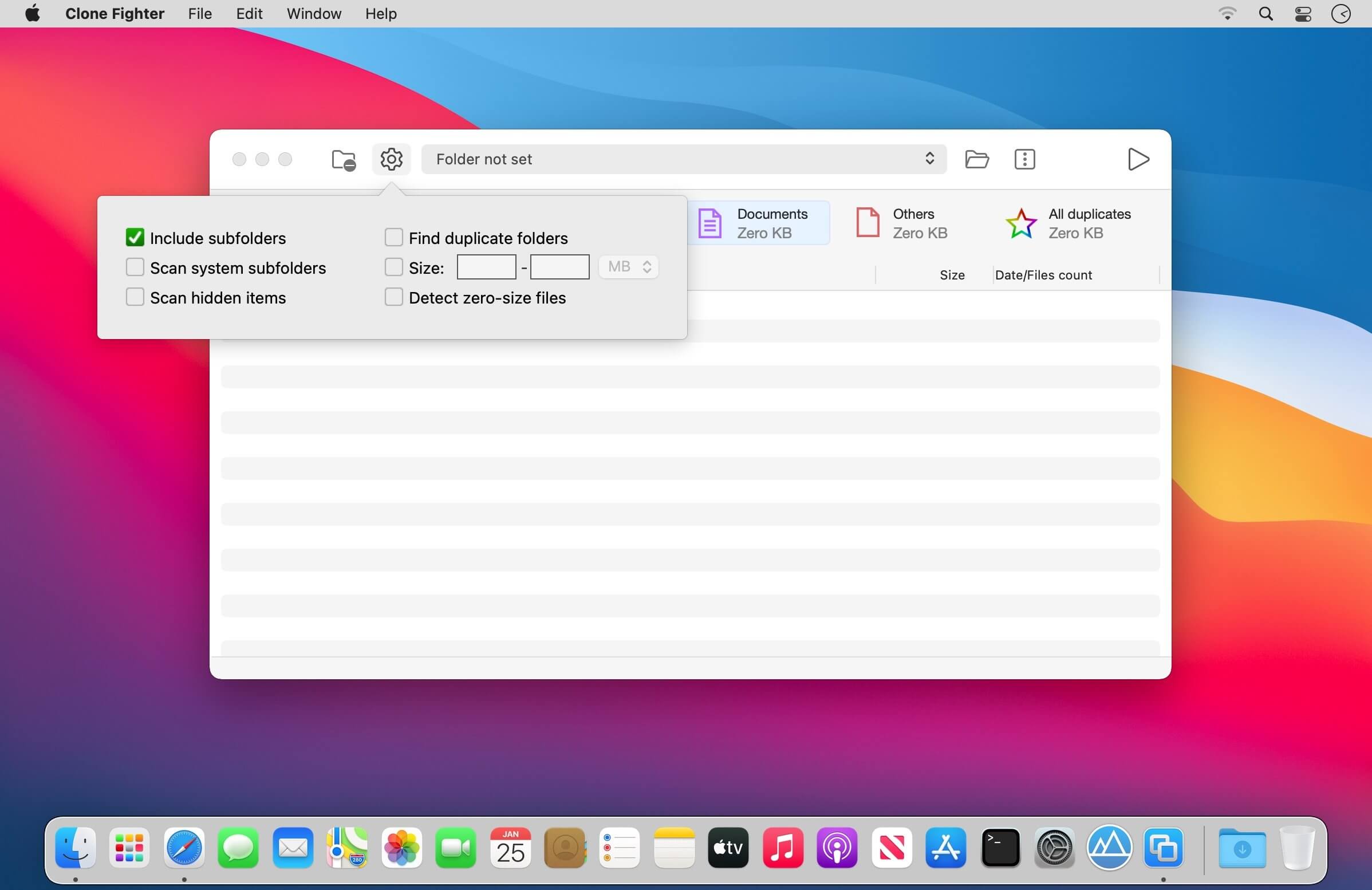Launch Safari from the dock

[x=184, y=848]
